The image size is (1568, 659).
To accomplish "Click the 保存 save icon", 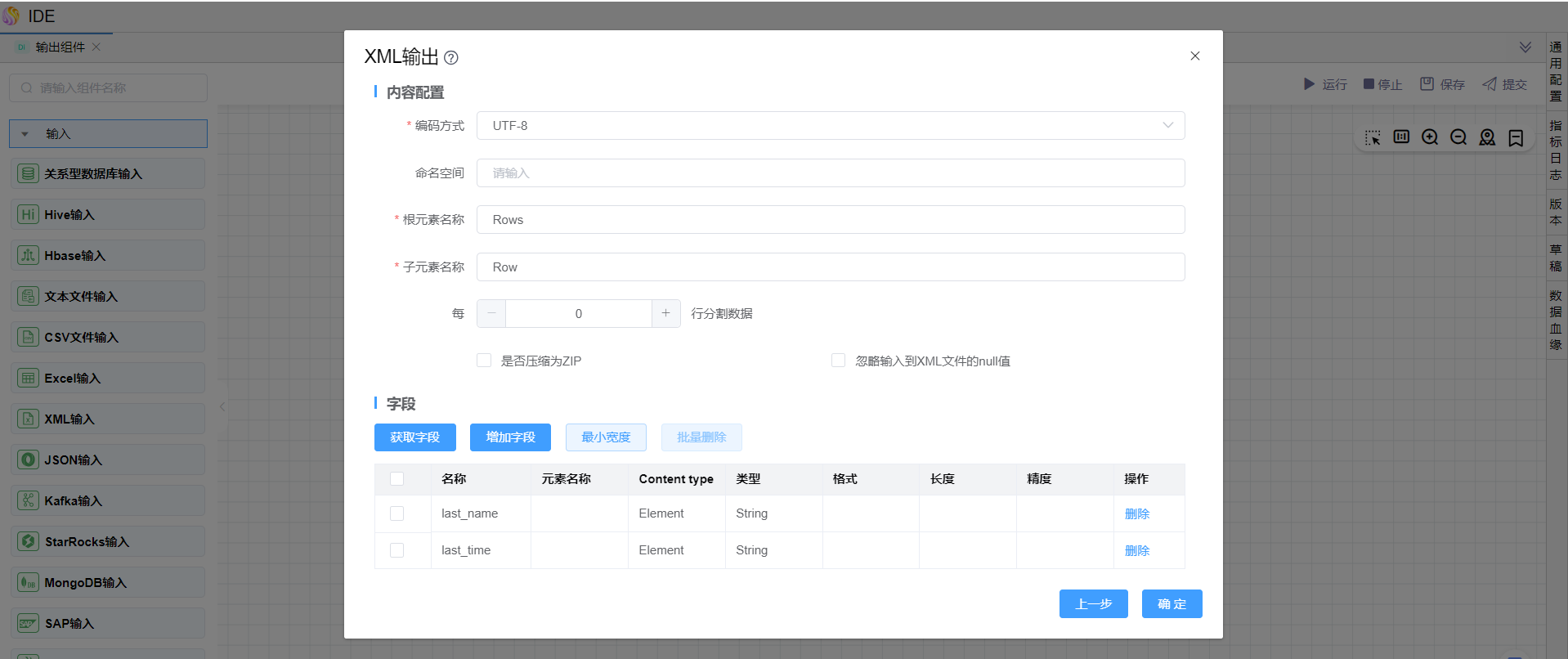I will coord(1427,84).
